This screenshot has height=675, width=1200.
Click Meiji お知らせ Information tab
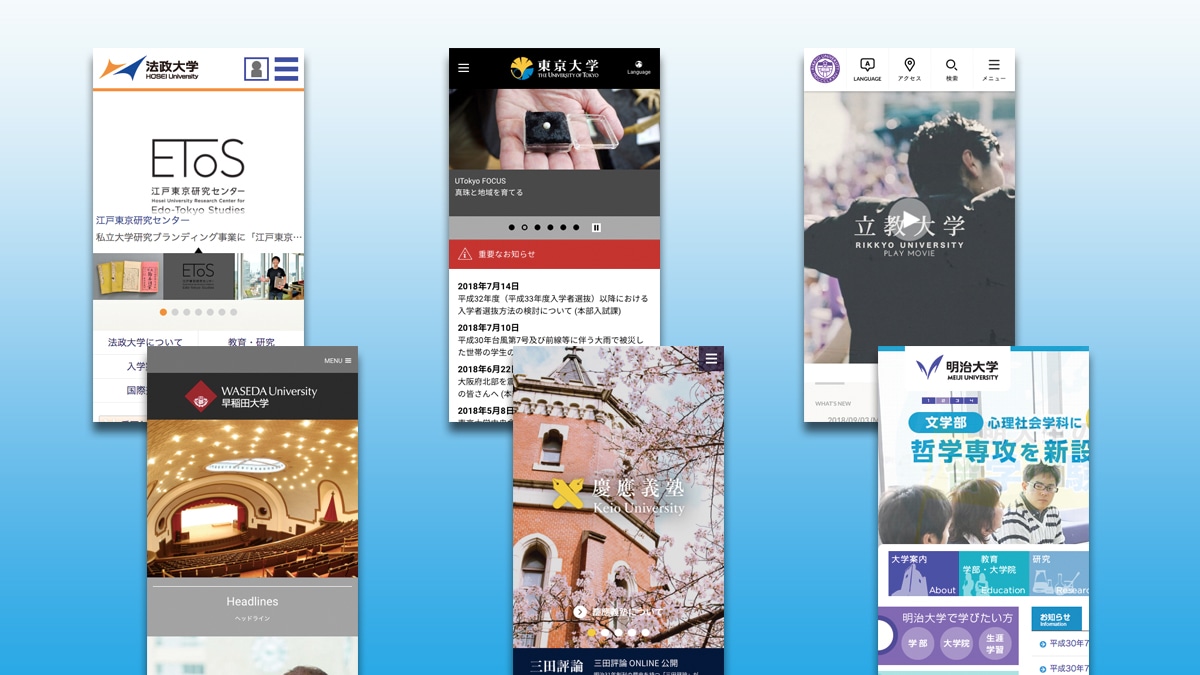pyautogui.click(x=1056, y=619)
